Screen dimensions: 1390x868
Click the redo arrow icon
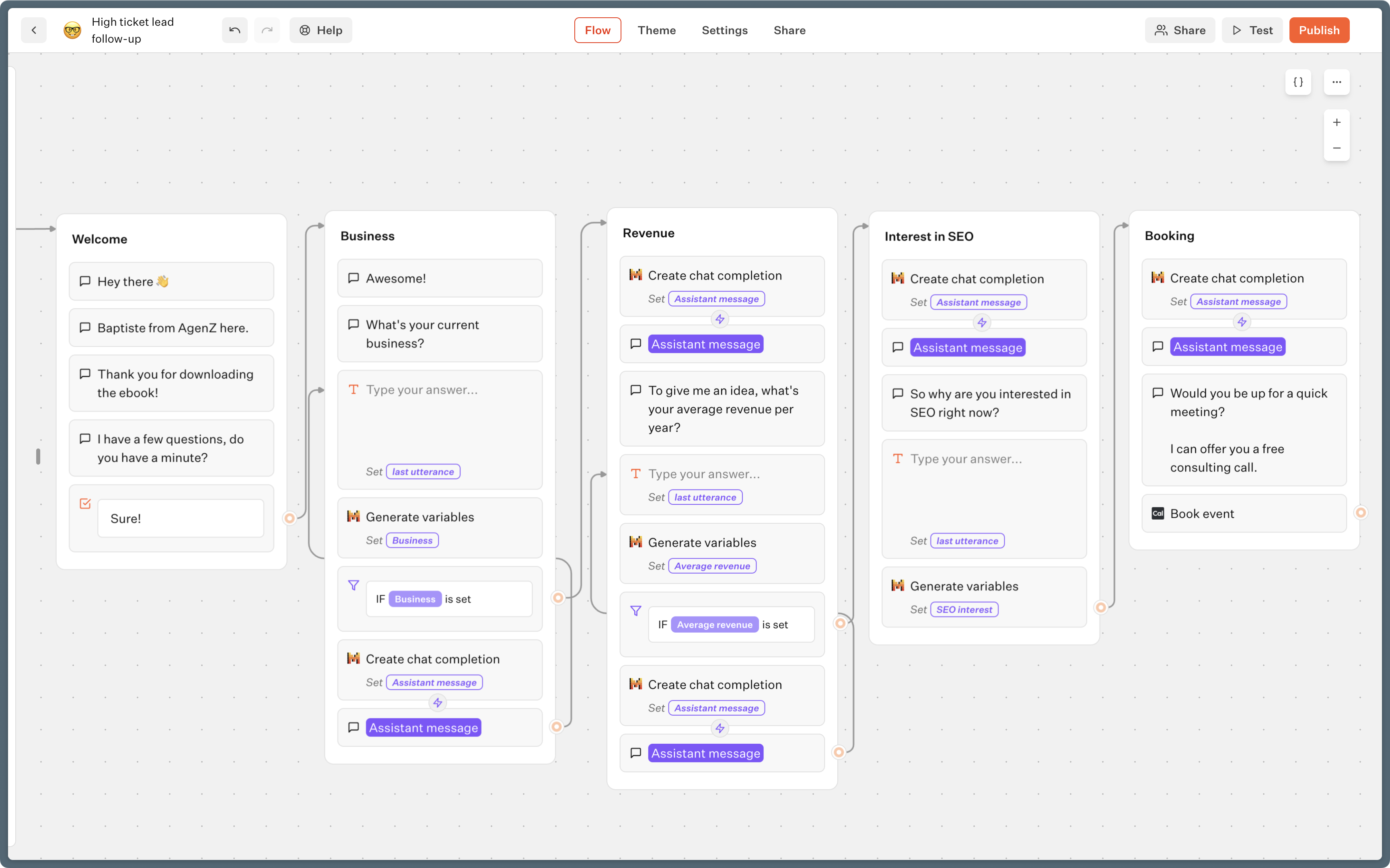click(267, 31)
